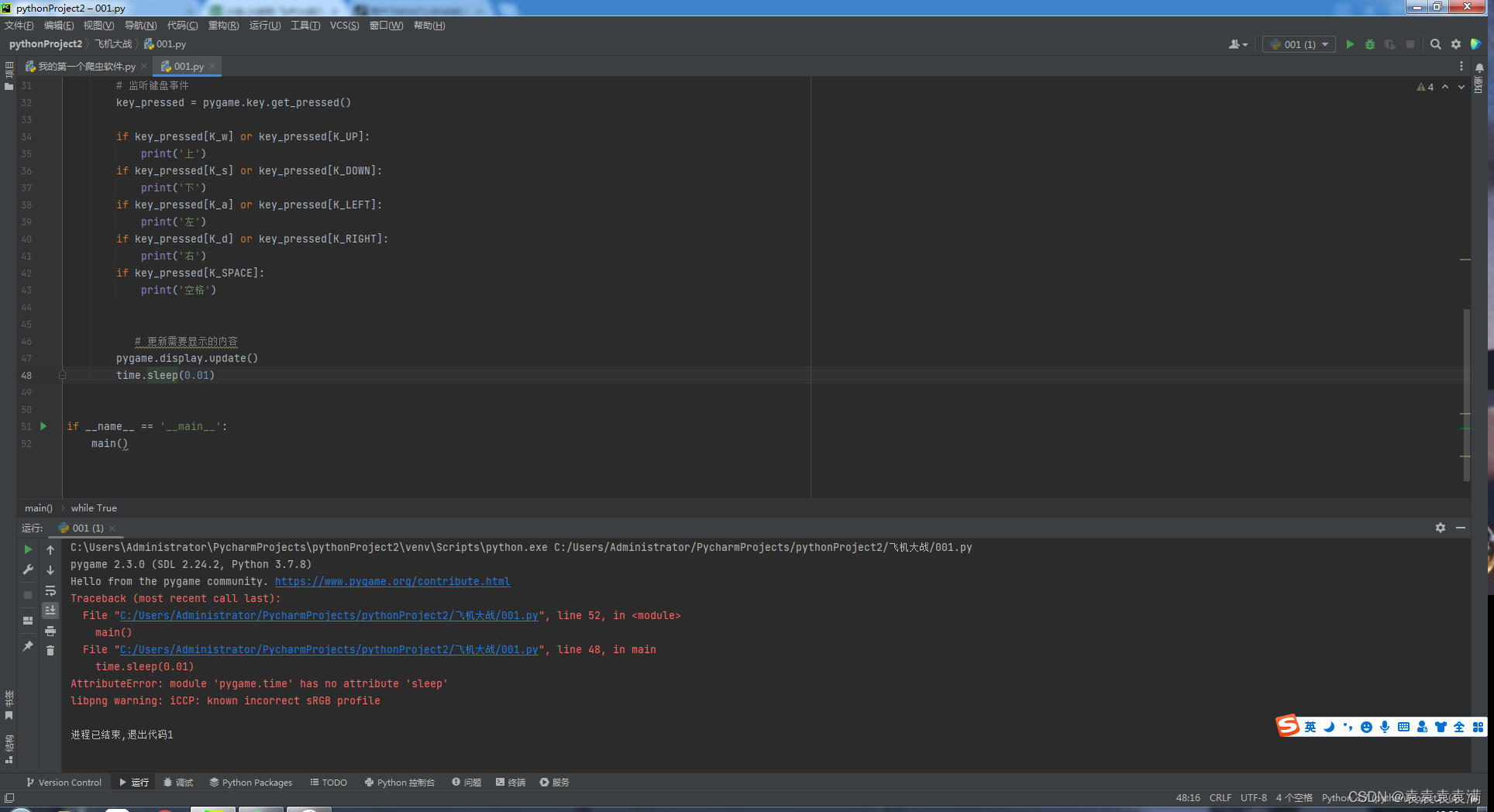Open the user account icon in the toolbar
Viewport: 1494px width, 812px height.
point(1238,44)
